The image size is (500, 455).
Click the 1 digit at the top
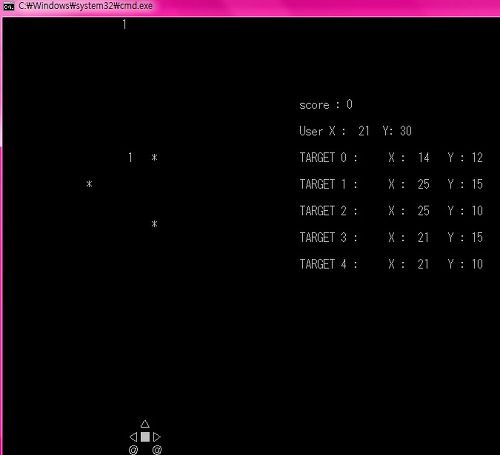[x=124, y=24]
